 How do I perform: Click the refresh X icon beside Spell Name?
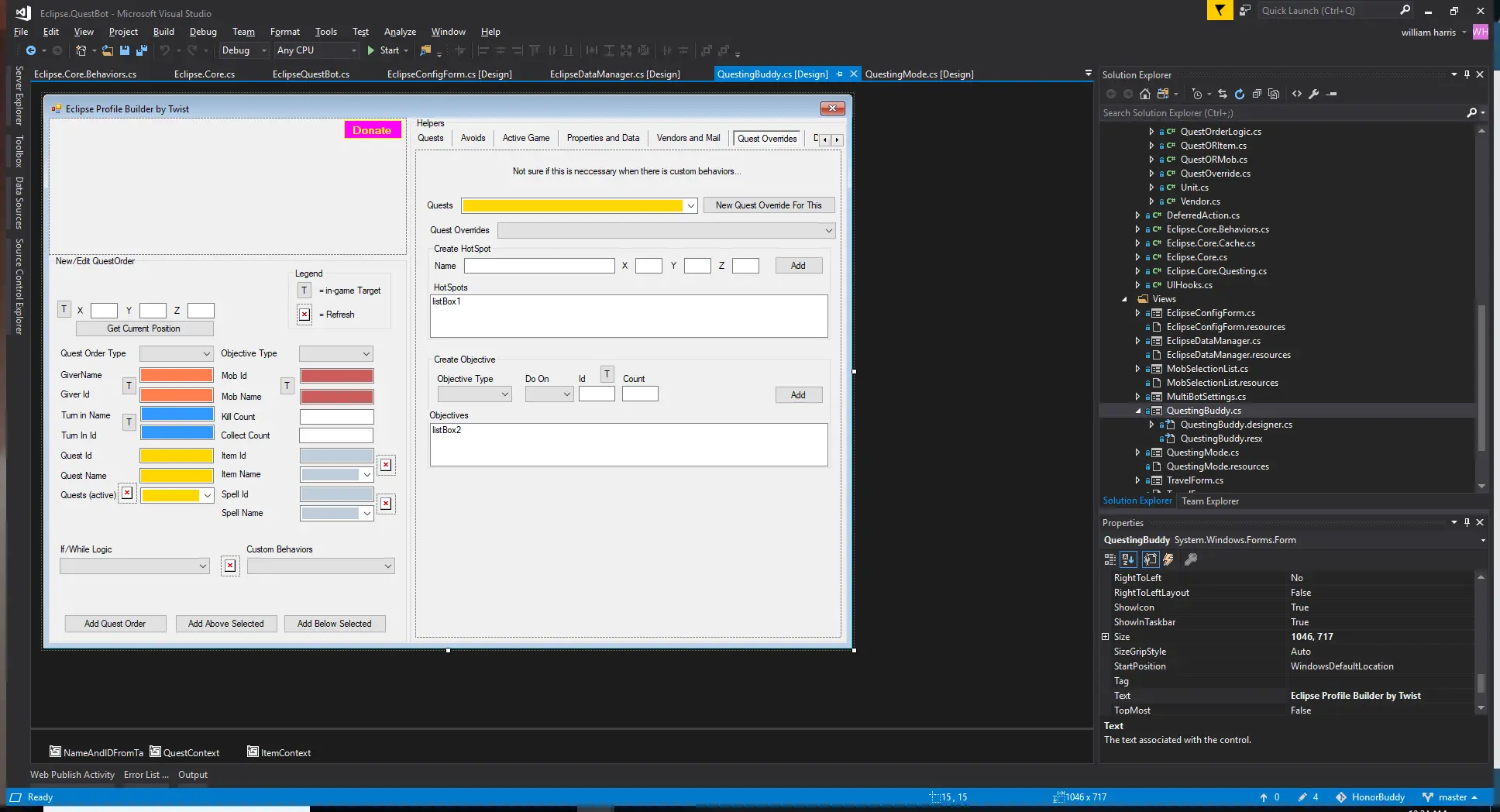[386, 504]
